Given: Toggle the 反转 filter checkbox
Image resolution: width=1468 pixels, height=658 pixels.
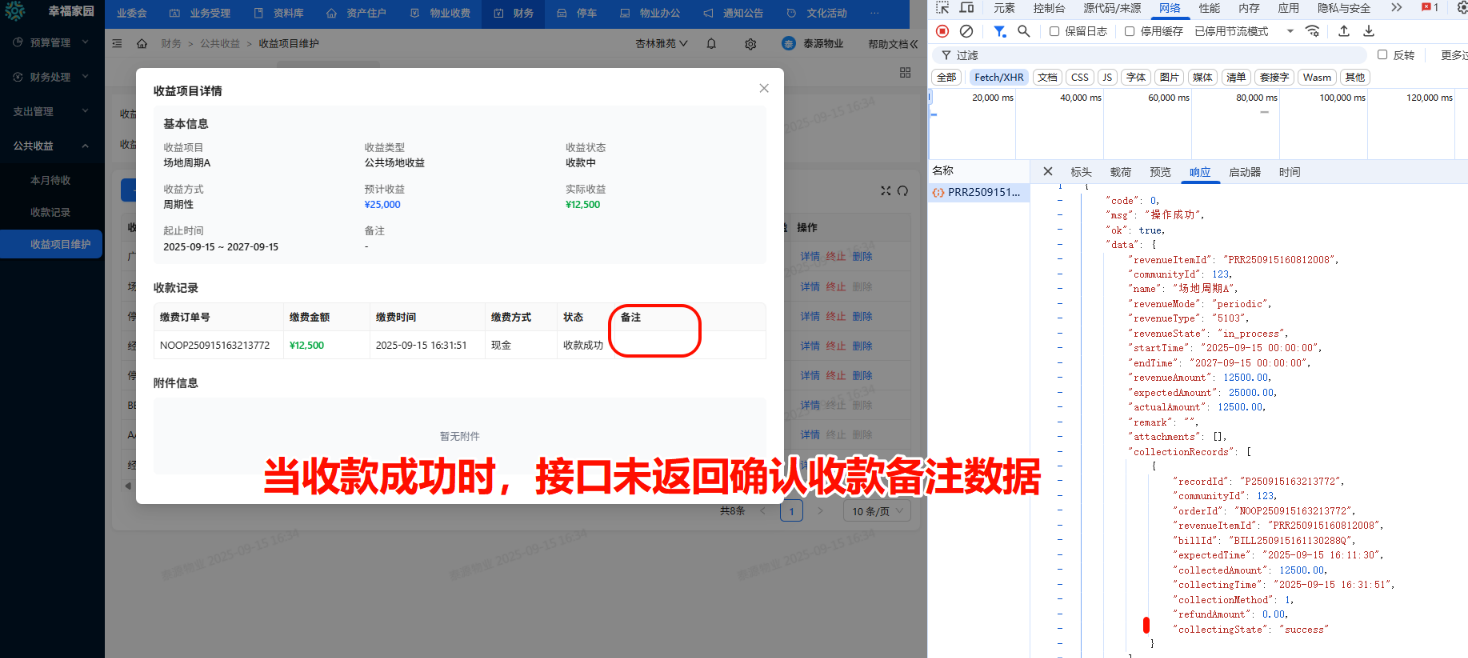Looking at the screenshot, I should [x=1381, y=54].
